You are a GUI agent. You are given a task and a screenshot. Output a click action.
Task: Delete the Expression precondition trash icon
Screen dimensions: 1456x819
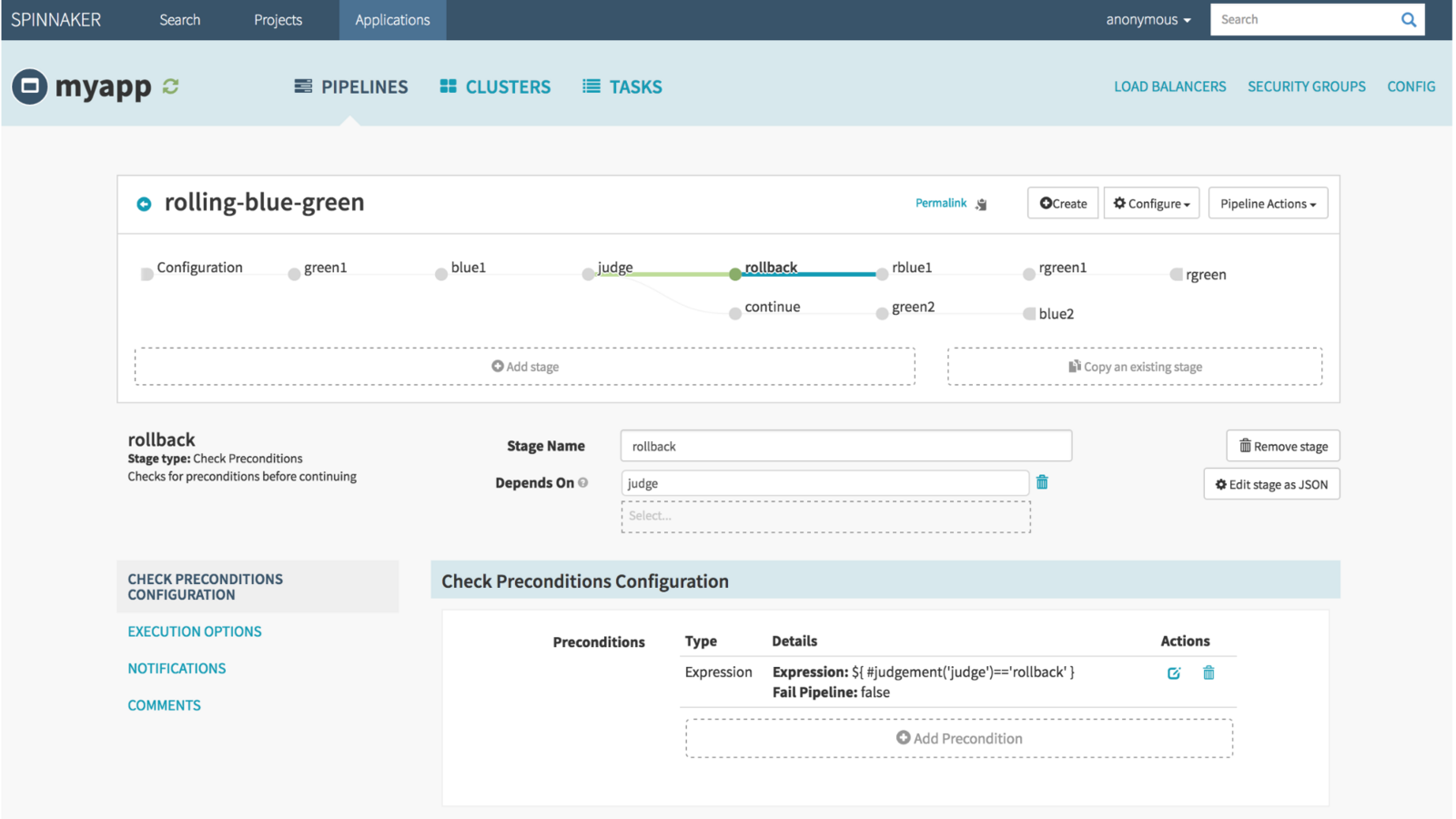[x=1208, y=672]
